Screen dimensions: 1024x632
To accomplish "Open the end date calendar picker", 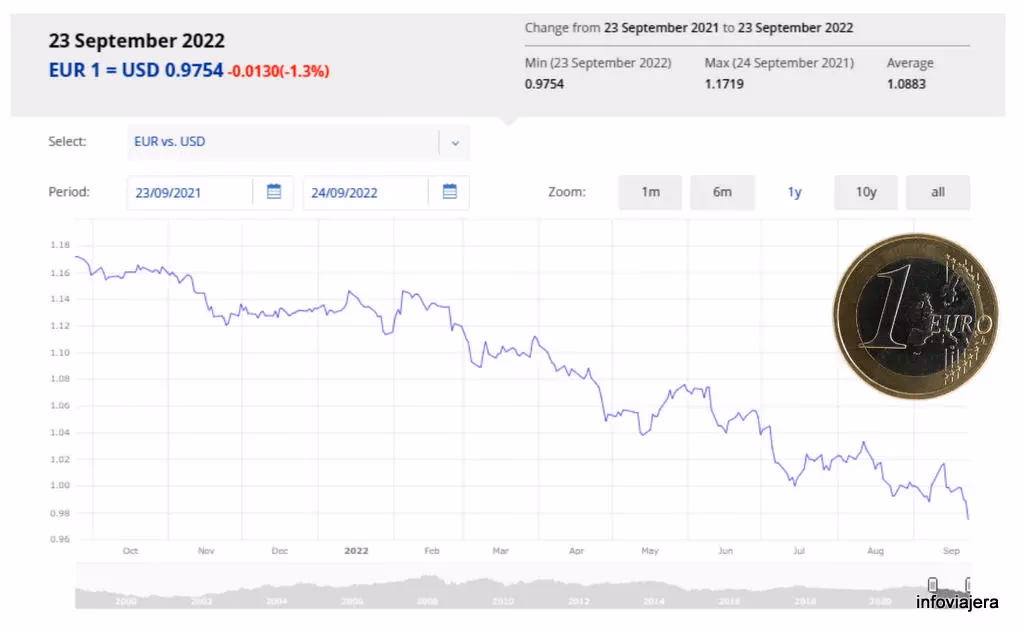I will (449, 192).
